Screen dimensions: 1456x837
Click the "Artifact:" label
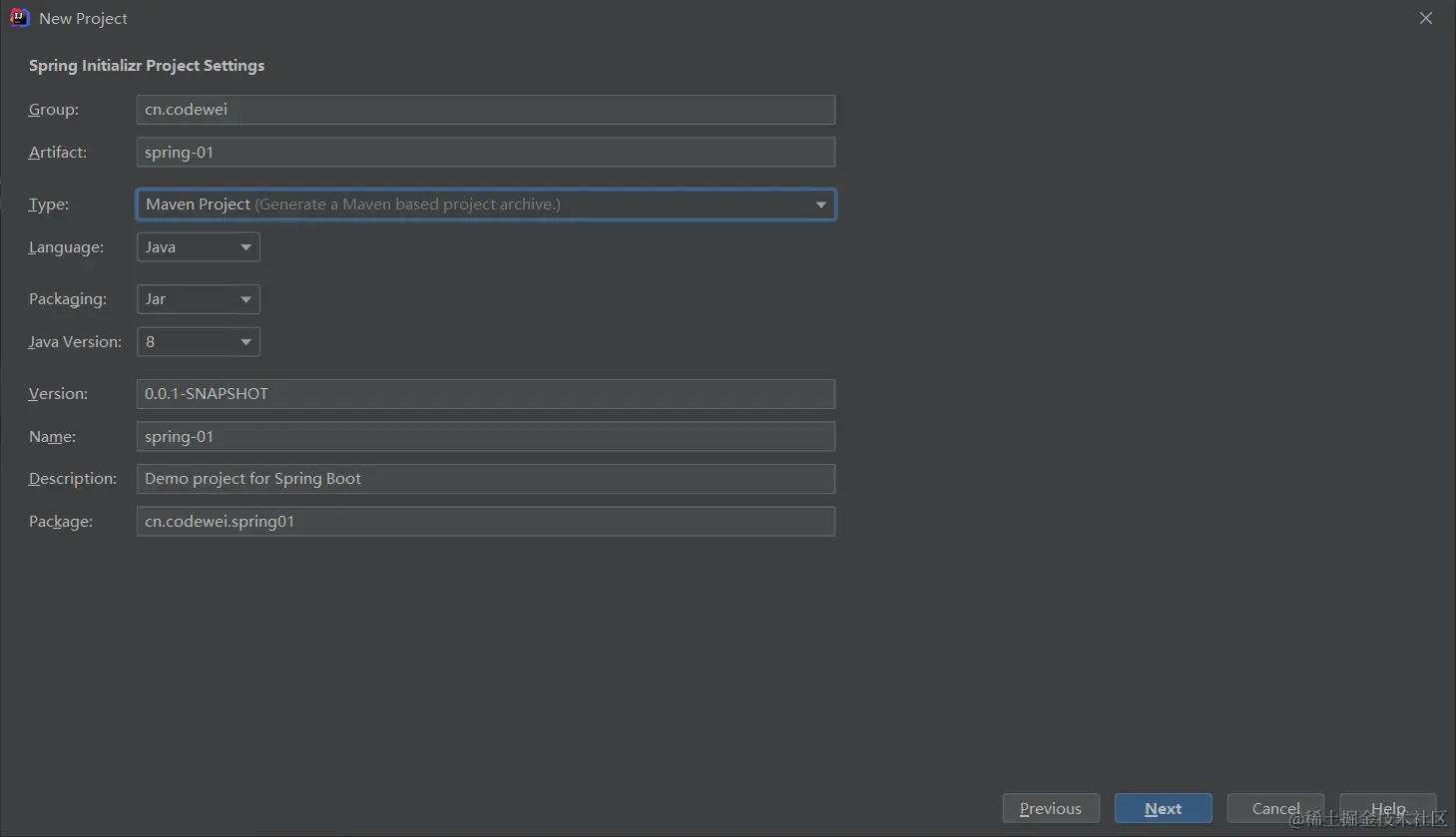(x=58, y=153)
